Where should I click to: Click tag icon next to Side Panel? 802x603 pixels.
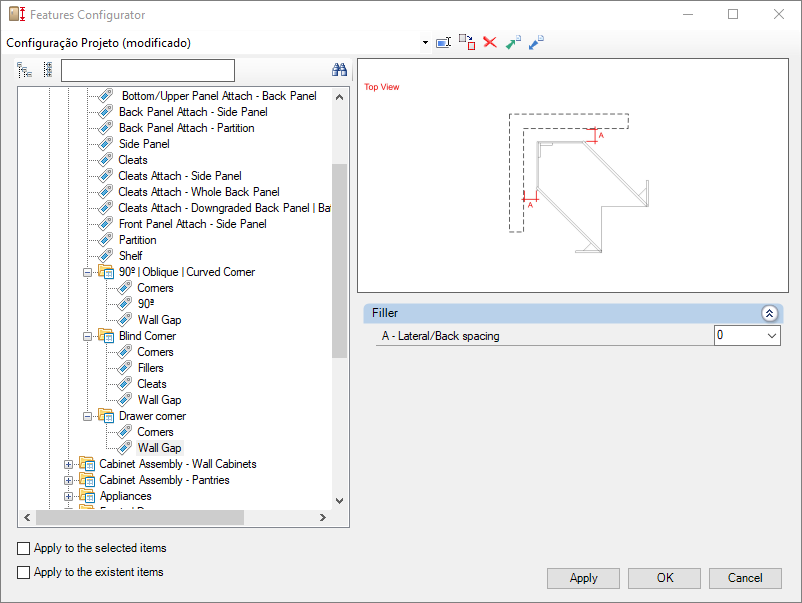point(105,144)
